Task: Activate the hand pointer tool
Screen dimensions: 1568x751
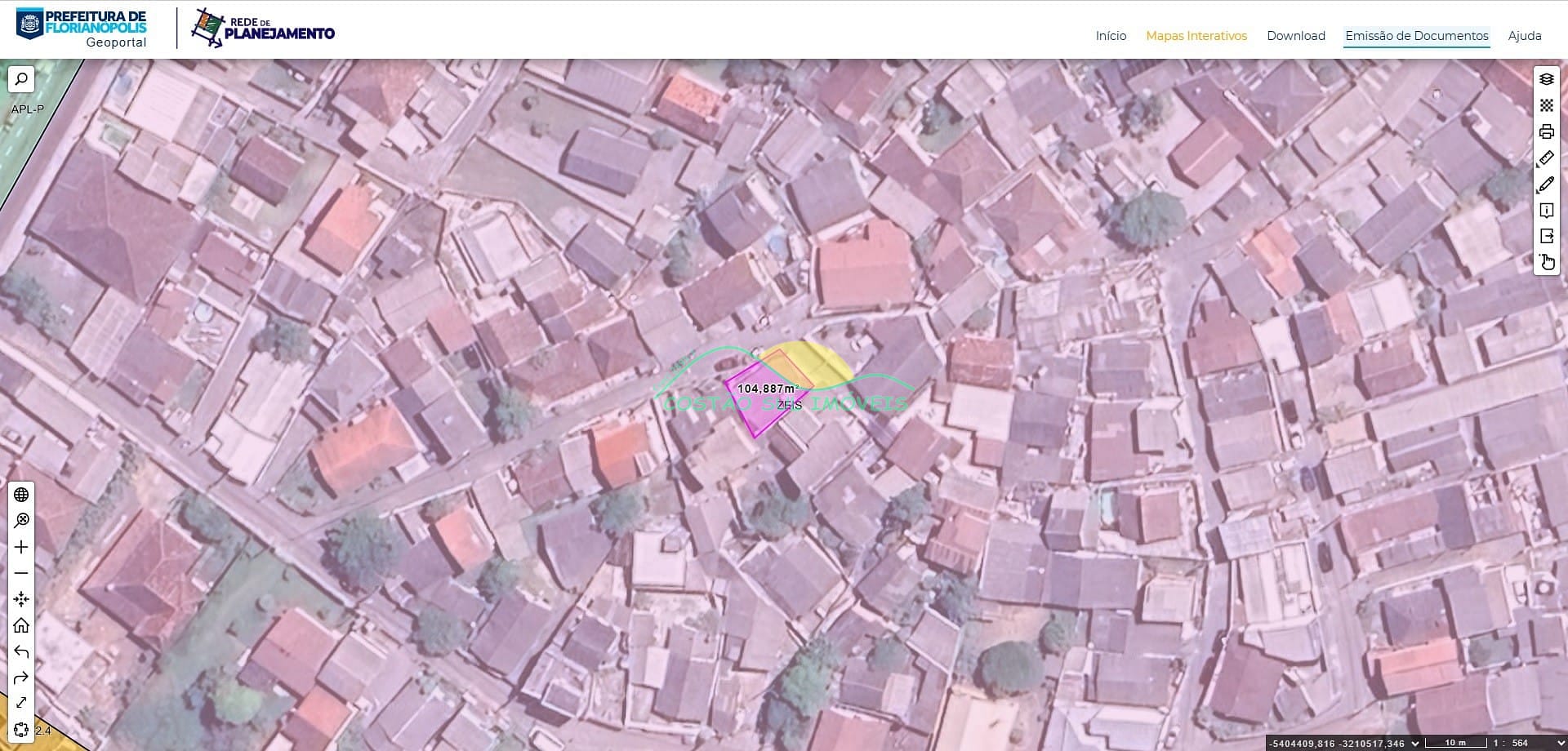Action: [1546, 262]
